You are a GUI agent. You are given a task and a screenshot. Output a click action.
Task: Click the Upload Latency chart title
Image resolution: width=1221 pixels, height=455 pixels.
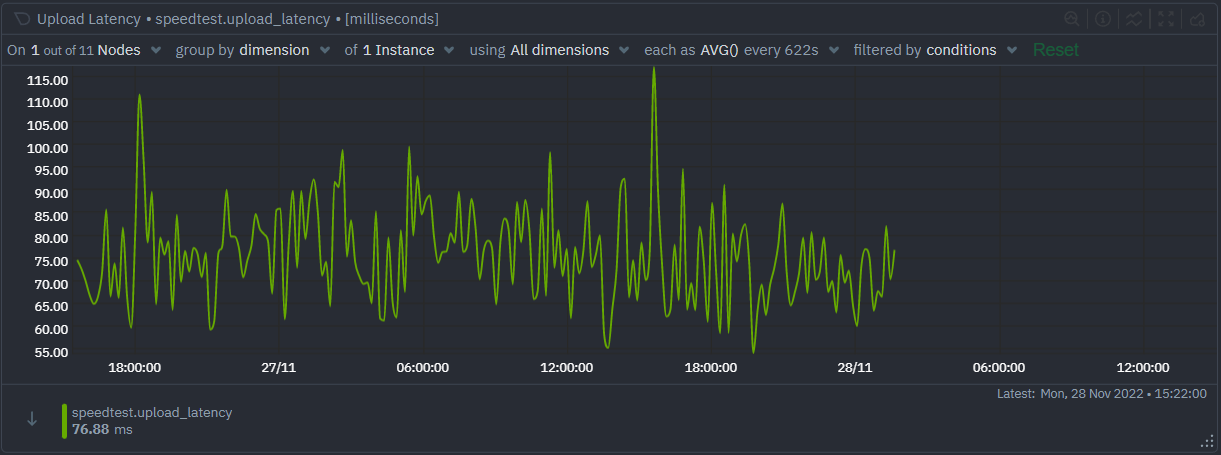click(x=87, y=19)
